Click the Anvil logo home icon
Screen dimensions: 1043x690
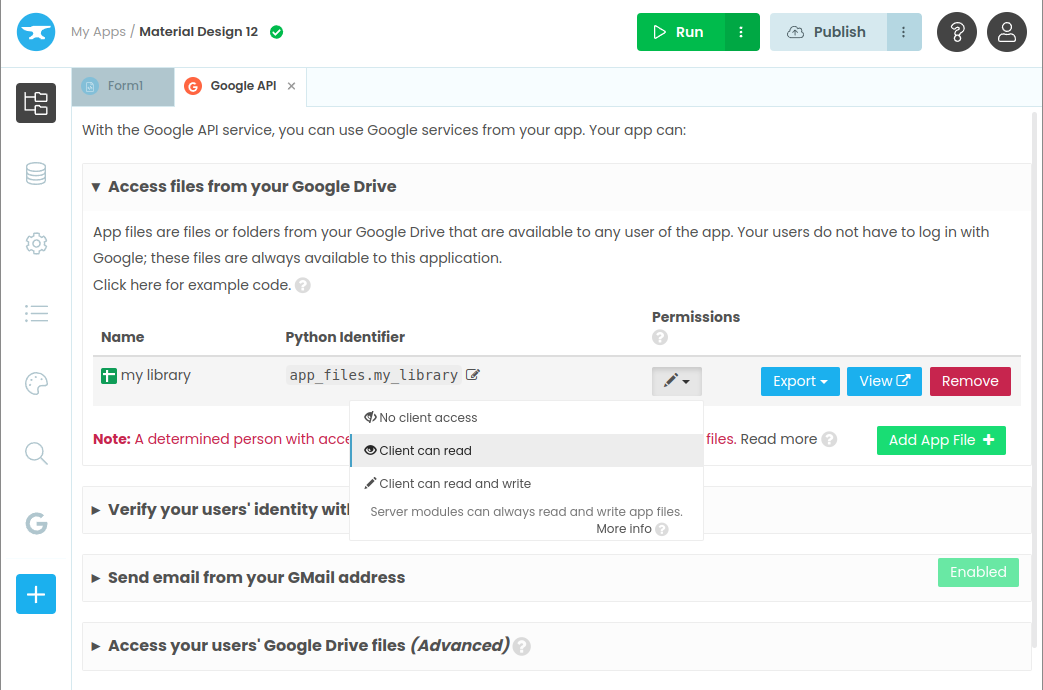(36, 32)
